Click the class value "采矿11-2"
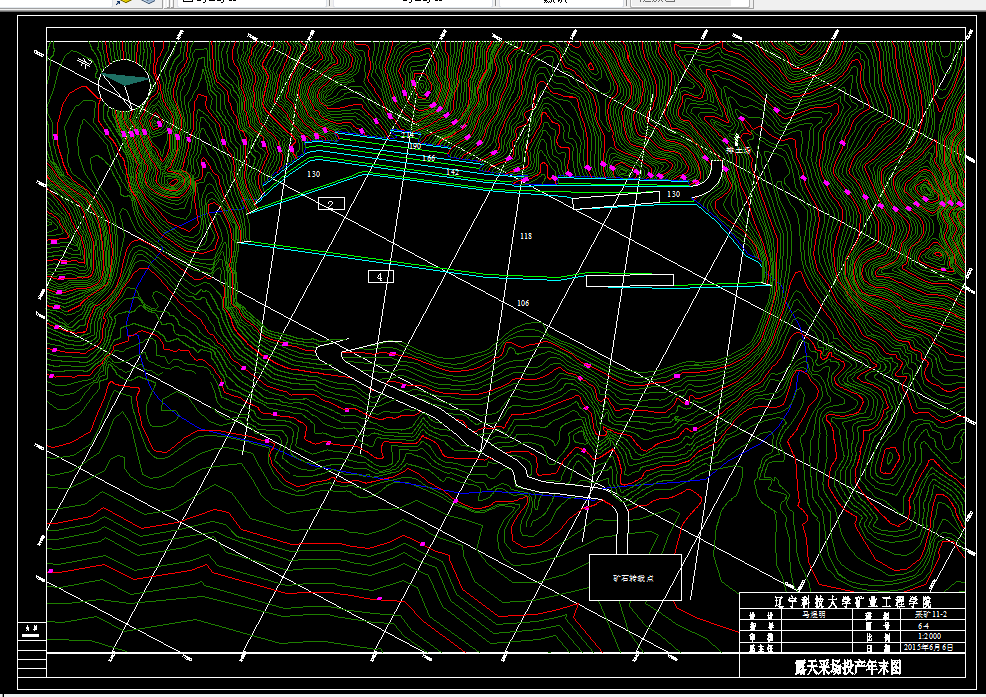 [x=931, y=615]
